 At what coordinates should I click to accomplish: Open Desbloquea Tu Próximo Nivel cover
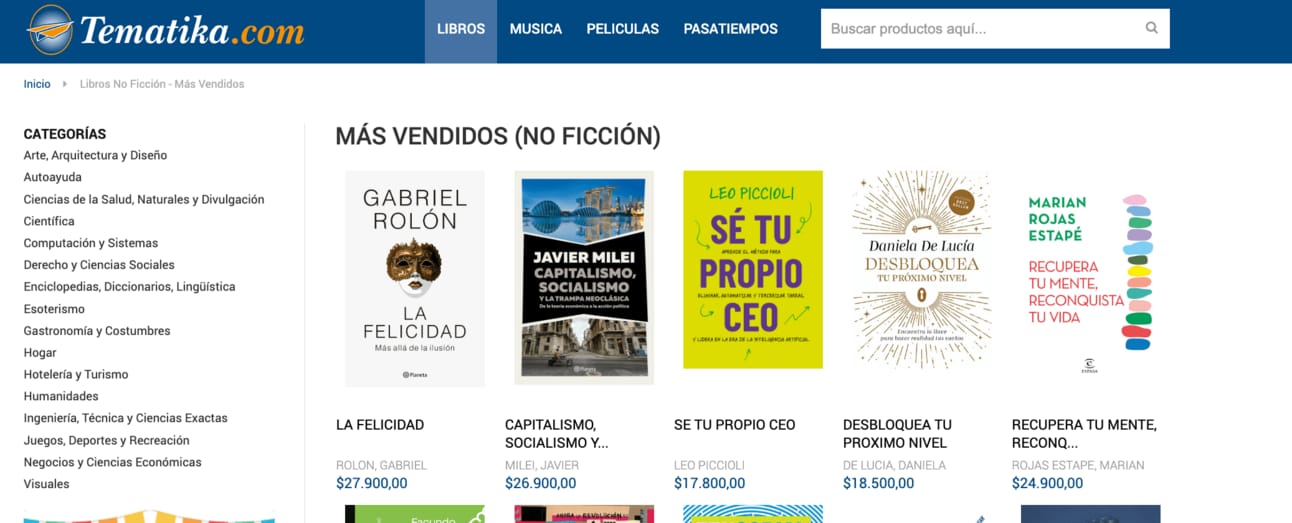(922, 270)
